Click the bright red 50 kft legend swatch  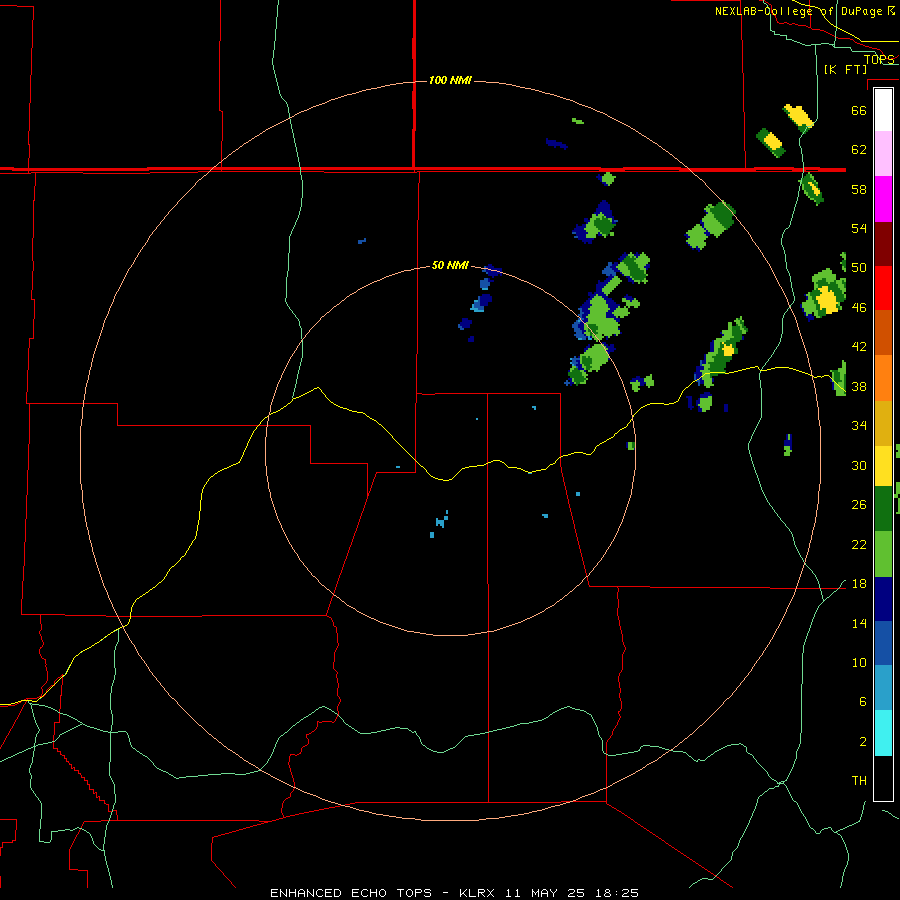click(x=883, y=288)
